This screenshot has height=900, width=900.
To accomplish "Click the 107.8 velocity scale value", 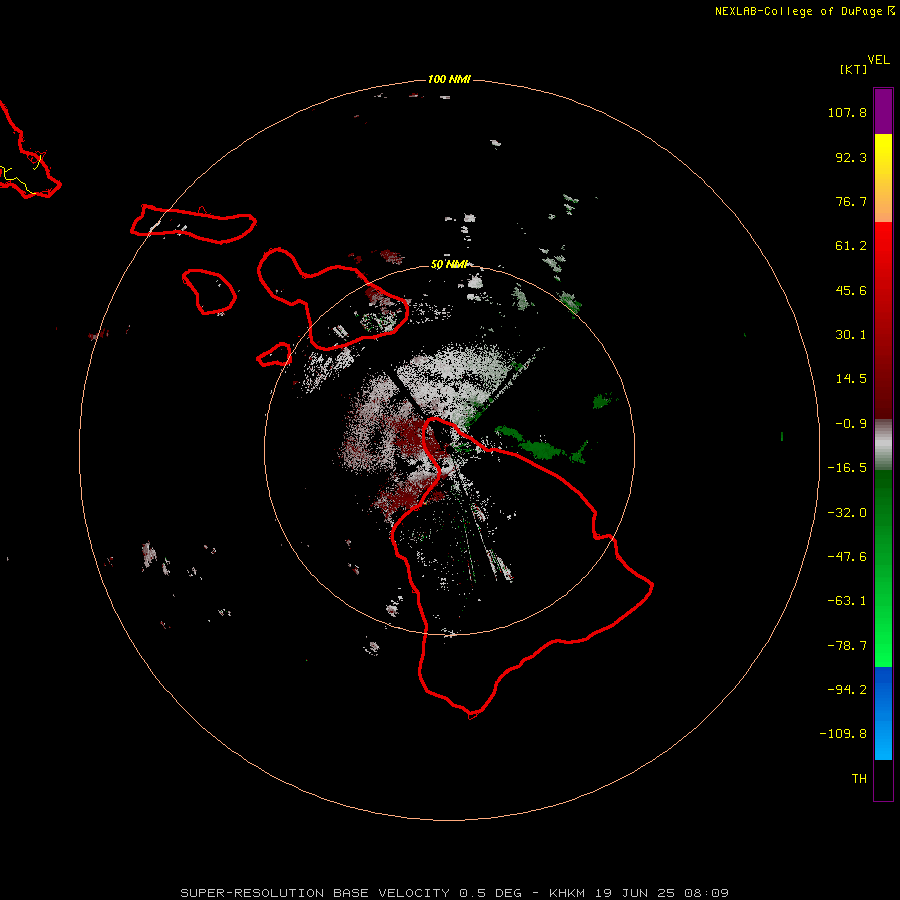I will click(x=847, y=112).
